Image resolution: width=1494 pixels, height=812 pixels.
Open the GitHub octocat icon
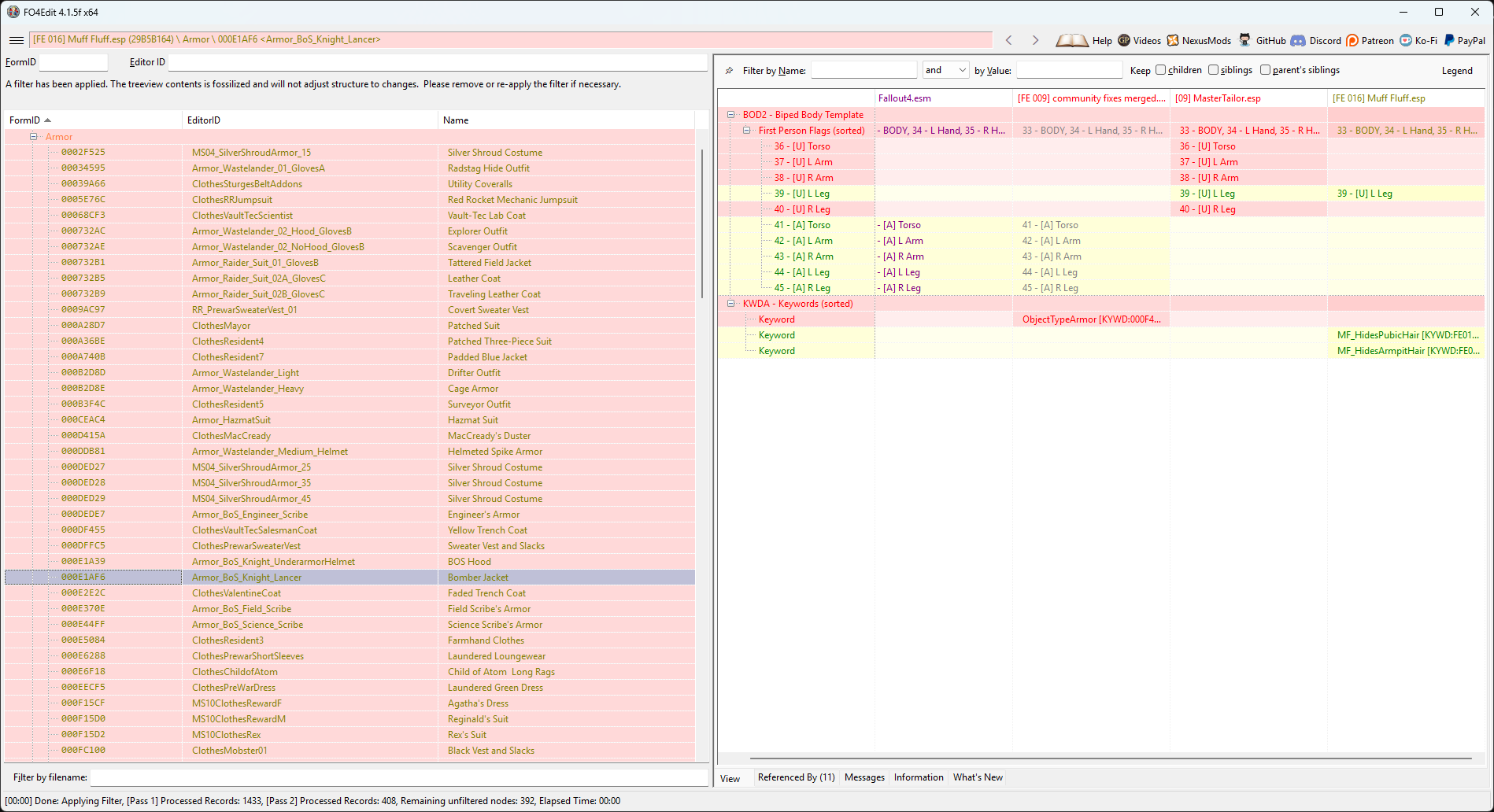click(1244, 40)
